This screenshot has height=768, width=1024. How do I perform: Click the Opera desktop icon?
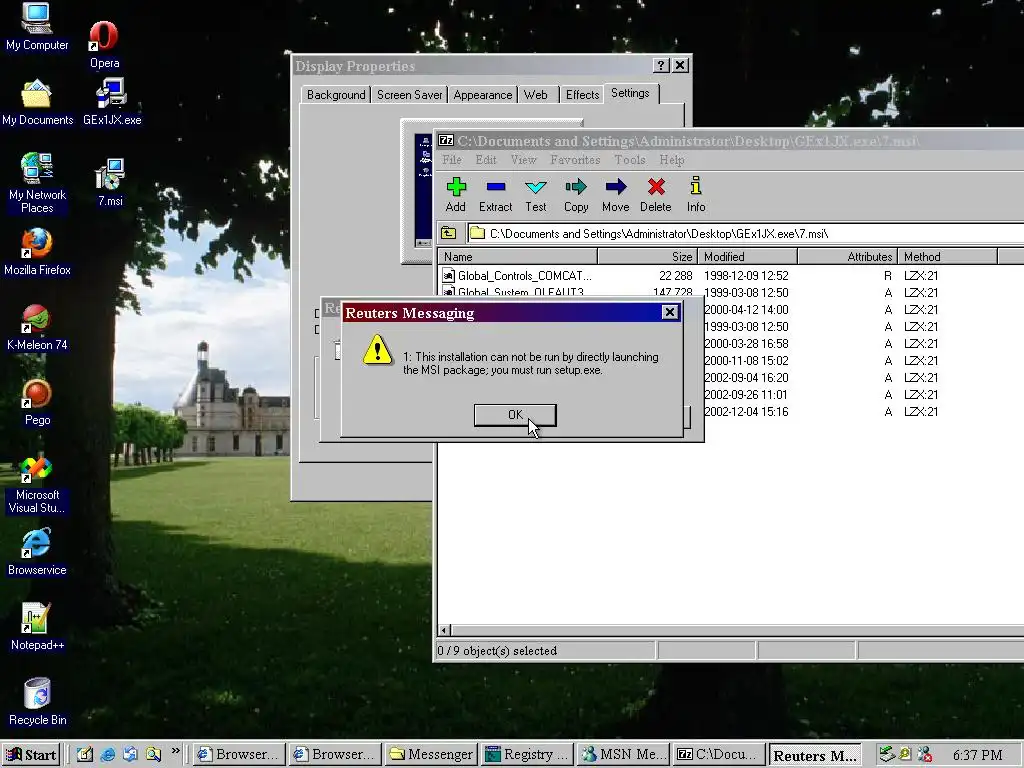coord(104,44)
